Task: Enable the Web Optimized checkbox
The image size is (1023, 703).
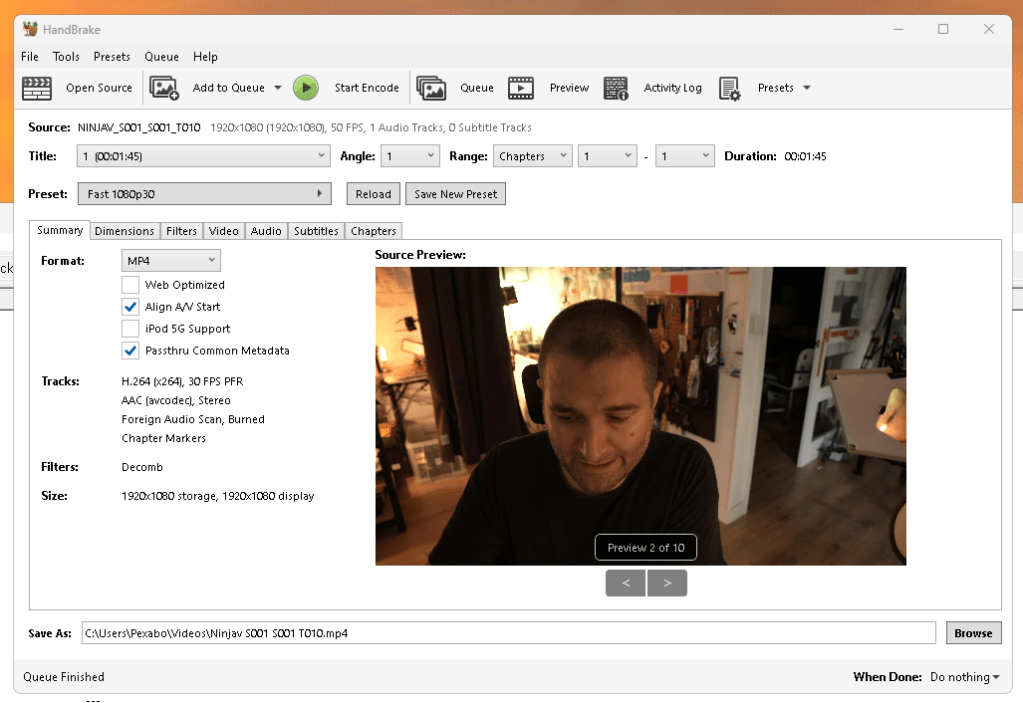Action: pos(130,285)
